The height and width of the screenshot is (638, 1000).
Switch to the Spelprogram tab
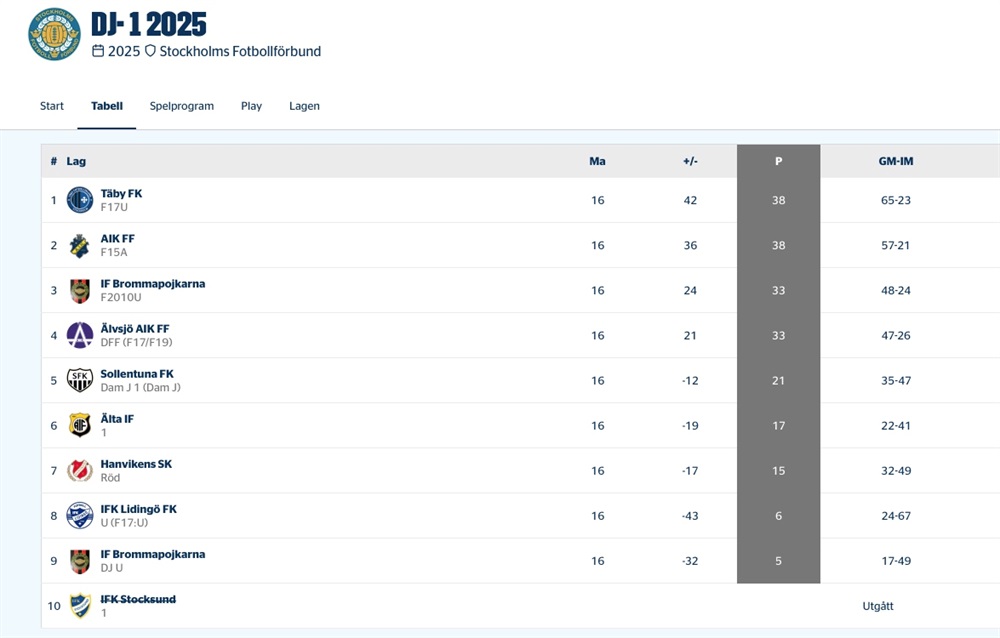pyautogui.click(x=182, y=106)
